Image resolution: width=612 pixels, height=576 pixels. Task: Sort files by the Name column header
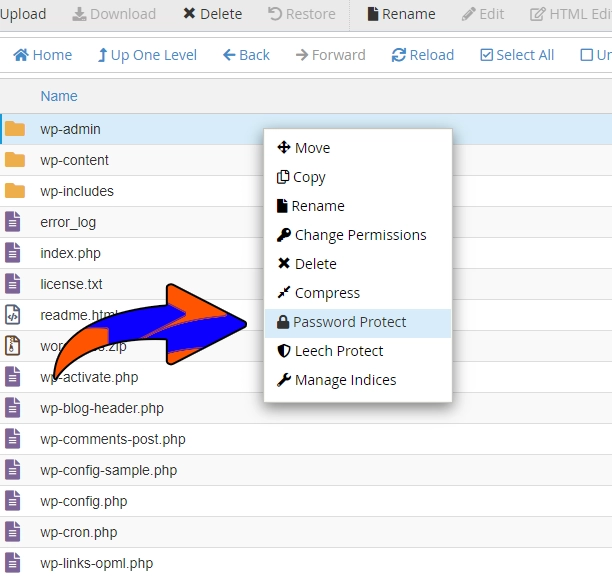tap(59, 96)
